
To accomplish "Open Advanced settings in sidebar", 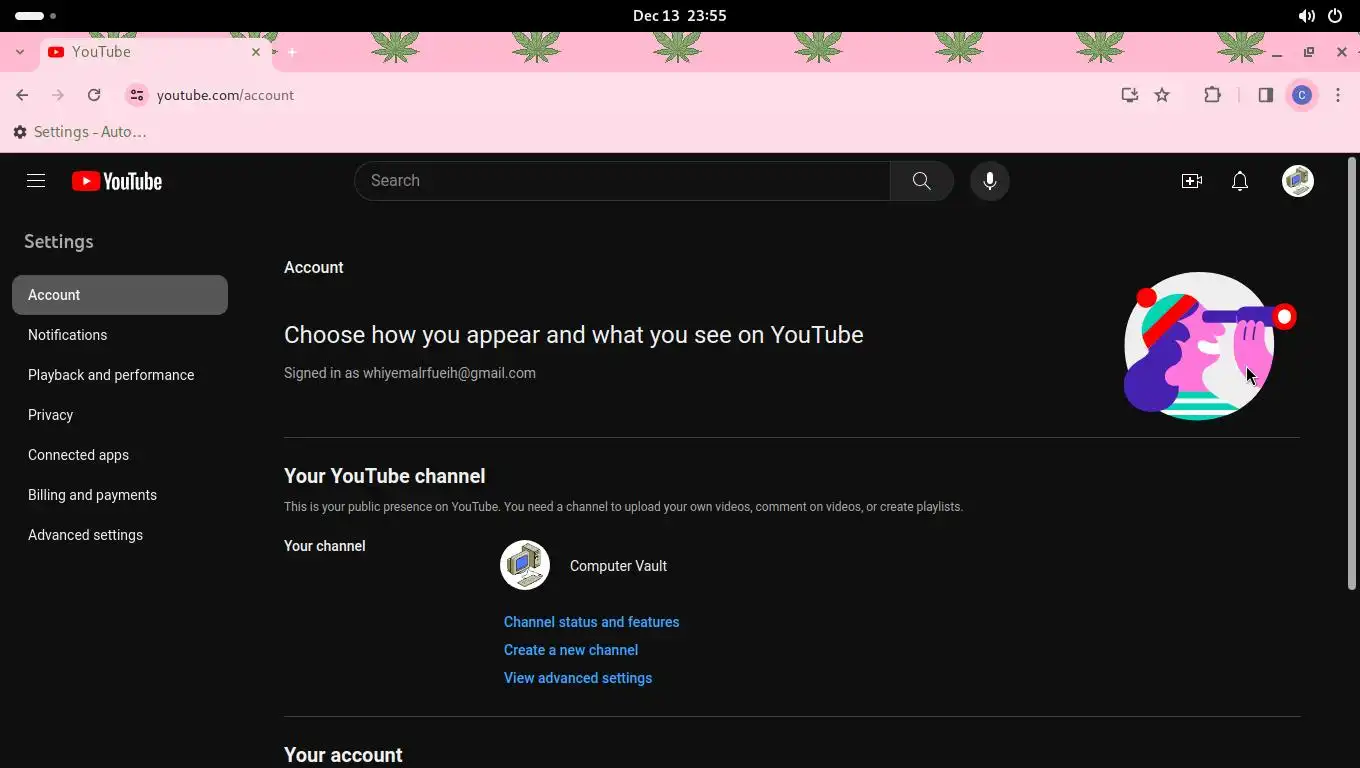I will coord(120,535).
